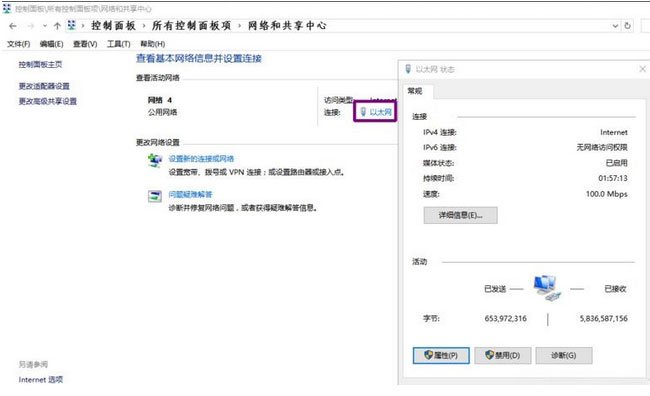Click the Ethernet plug icon beside 以太网
The width and height of the screenshot is (650, 396).
363,112
